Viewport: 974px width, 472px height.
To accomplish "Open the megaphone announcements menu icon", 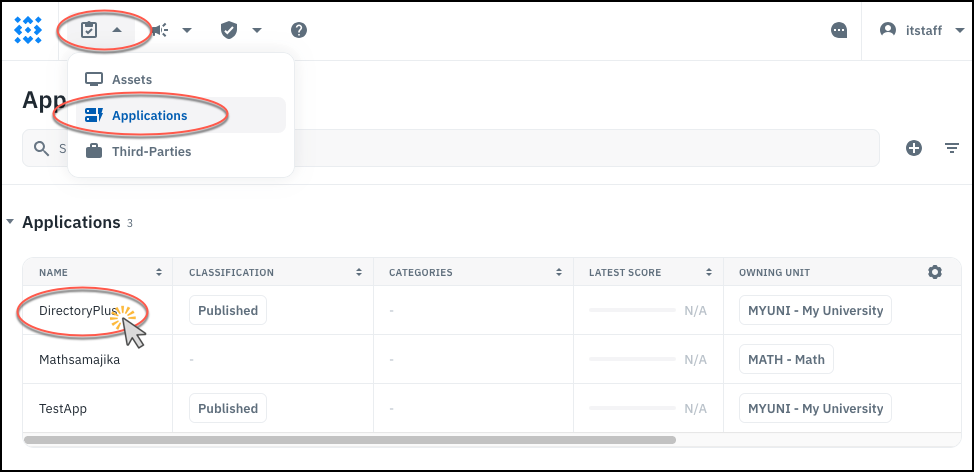I will [x=160, y=30].
